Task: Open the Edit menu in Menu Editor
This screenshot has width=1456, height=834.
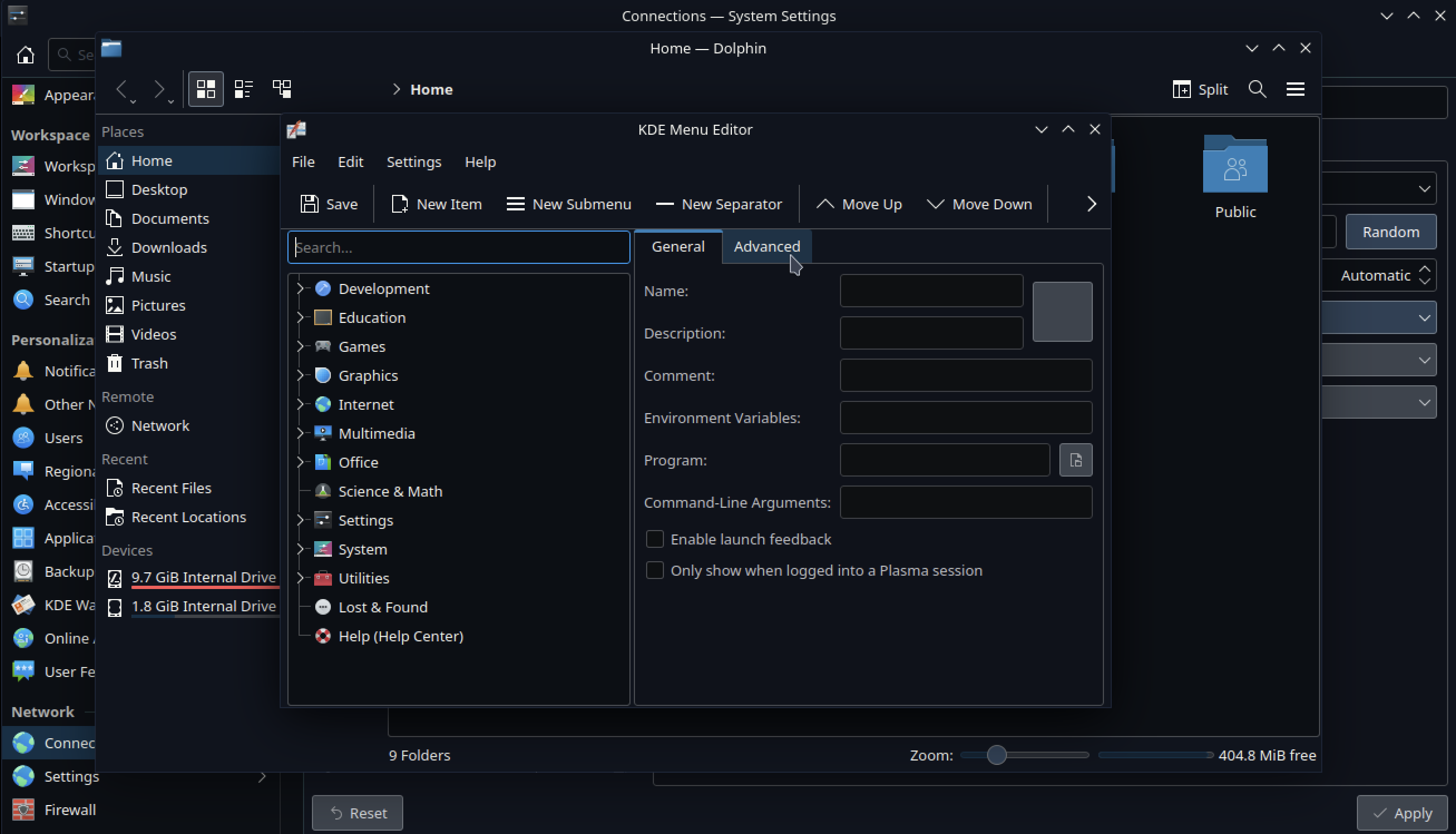Action: click(x=350, y=162)
